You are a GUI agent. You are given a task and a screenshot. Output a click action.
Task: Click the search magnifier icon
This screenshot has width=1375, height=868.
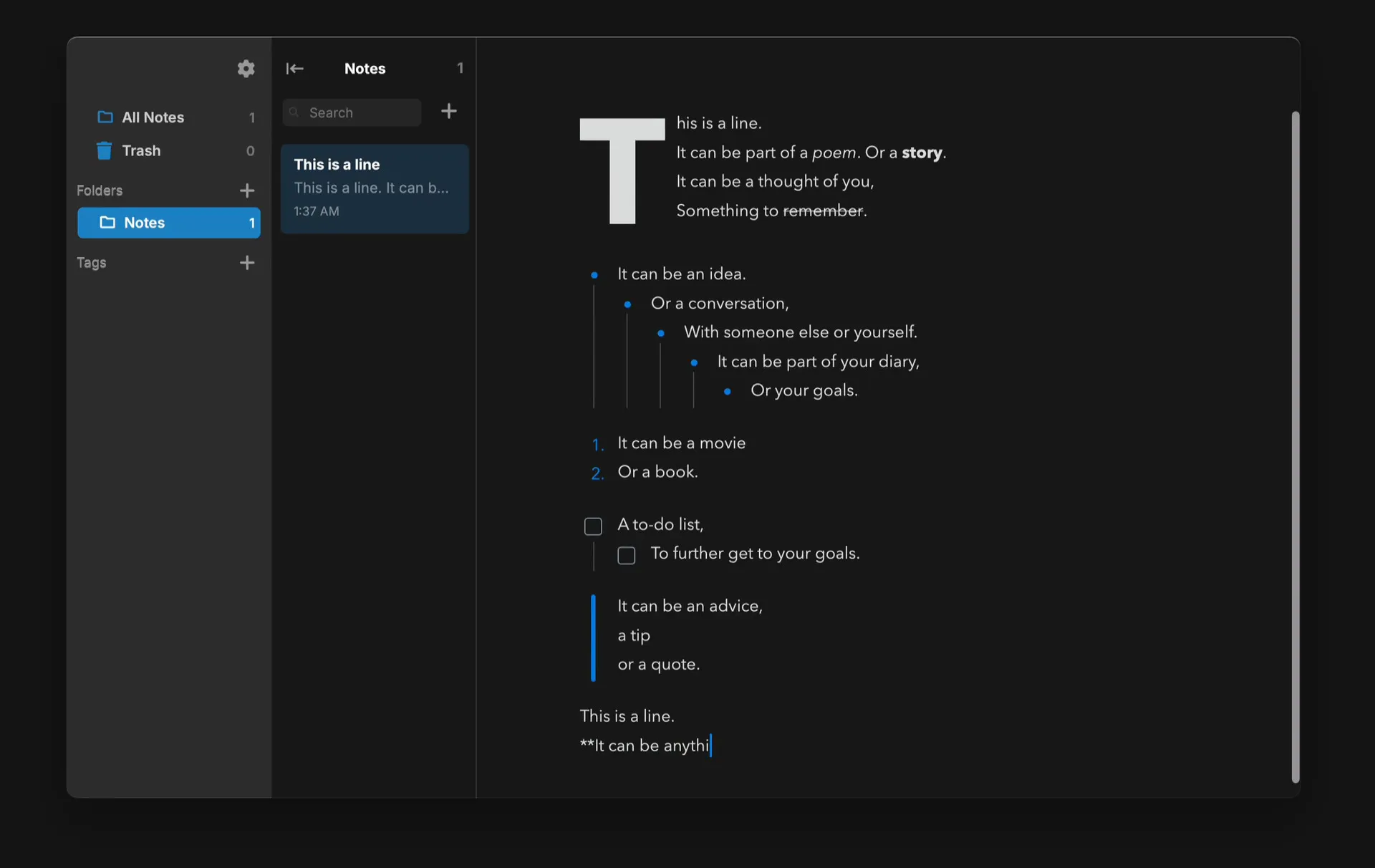295,112
